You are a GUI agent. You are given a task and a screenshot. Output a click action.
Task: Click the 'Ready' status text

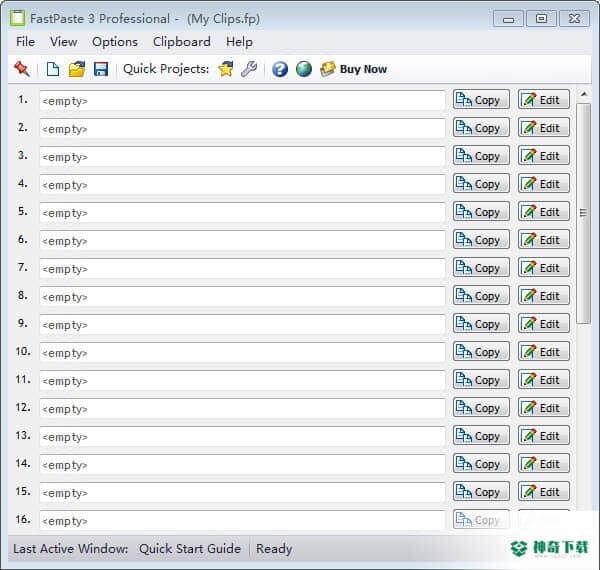[x=274, y=549]
